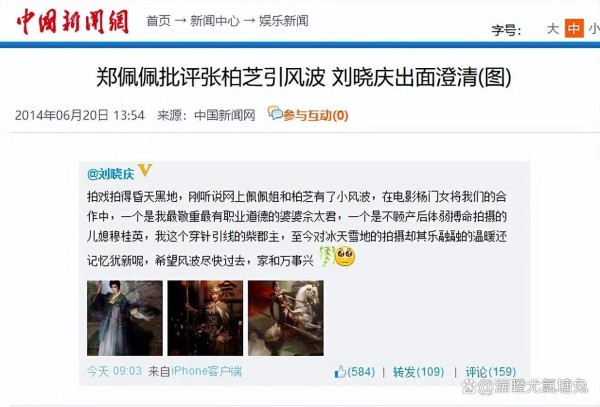
Task: Click the green willow emoji icon
Action: pos(327,256)
